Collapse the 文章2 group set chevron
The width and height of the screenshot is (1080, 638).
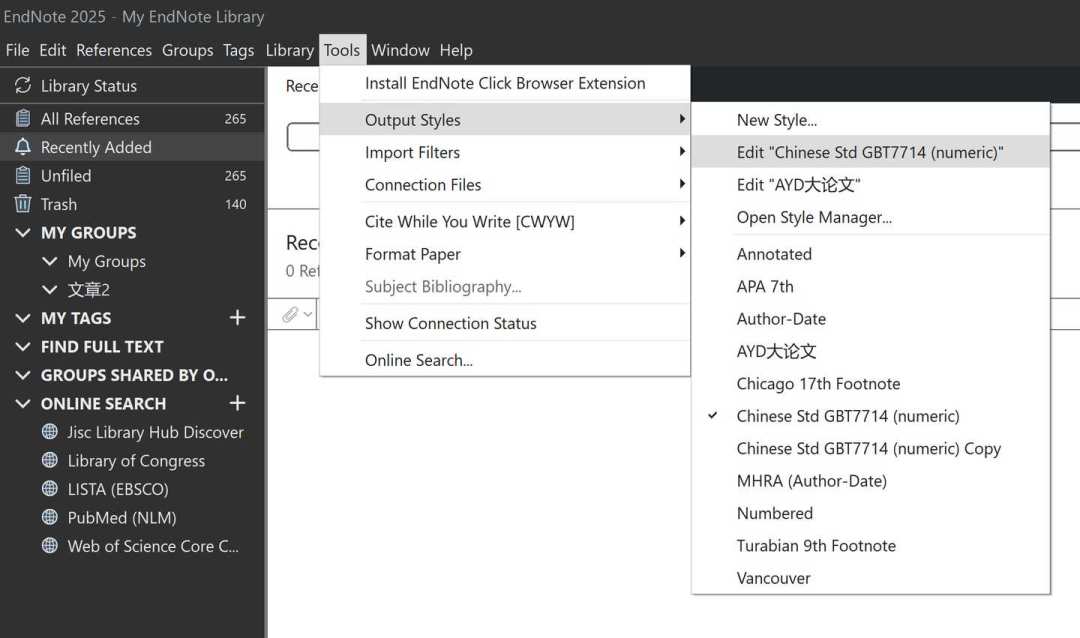pyautogui.click(x=50, y=289)
